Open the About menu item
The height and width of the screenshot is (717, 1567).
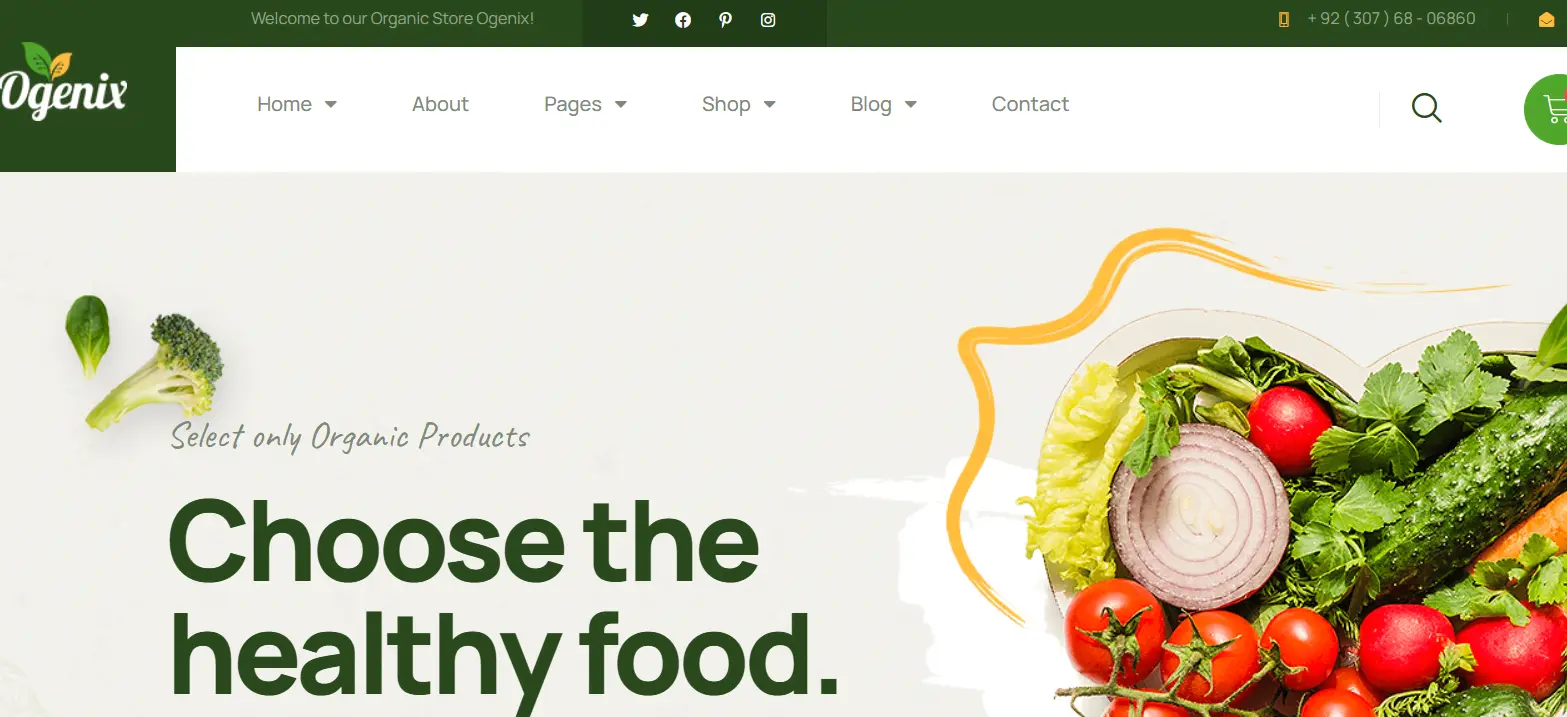pos(440,104)
